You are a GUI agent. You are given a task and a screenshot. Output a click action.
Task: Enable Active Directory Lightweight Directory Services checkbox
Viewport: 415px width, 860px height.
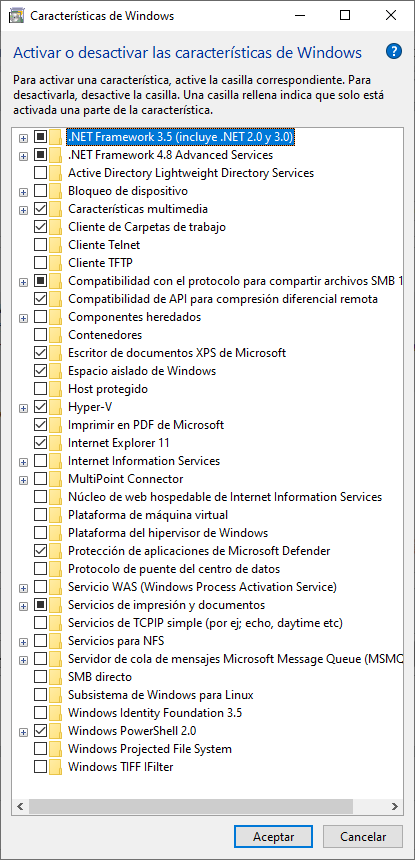tap(41, 173)
